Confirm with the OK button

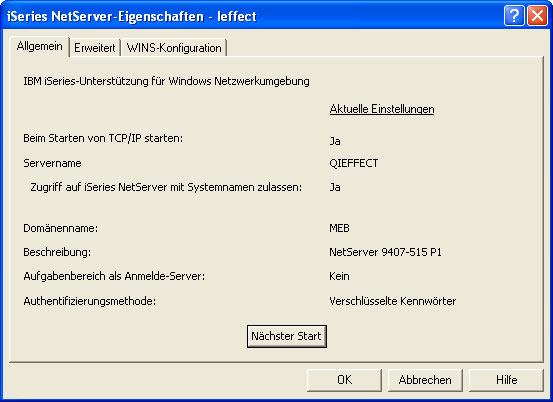344,380
